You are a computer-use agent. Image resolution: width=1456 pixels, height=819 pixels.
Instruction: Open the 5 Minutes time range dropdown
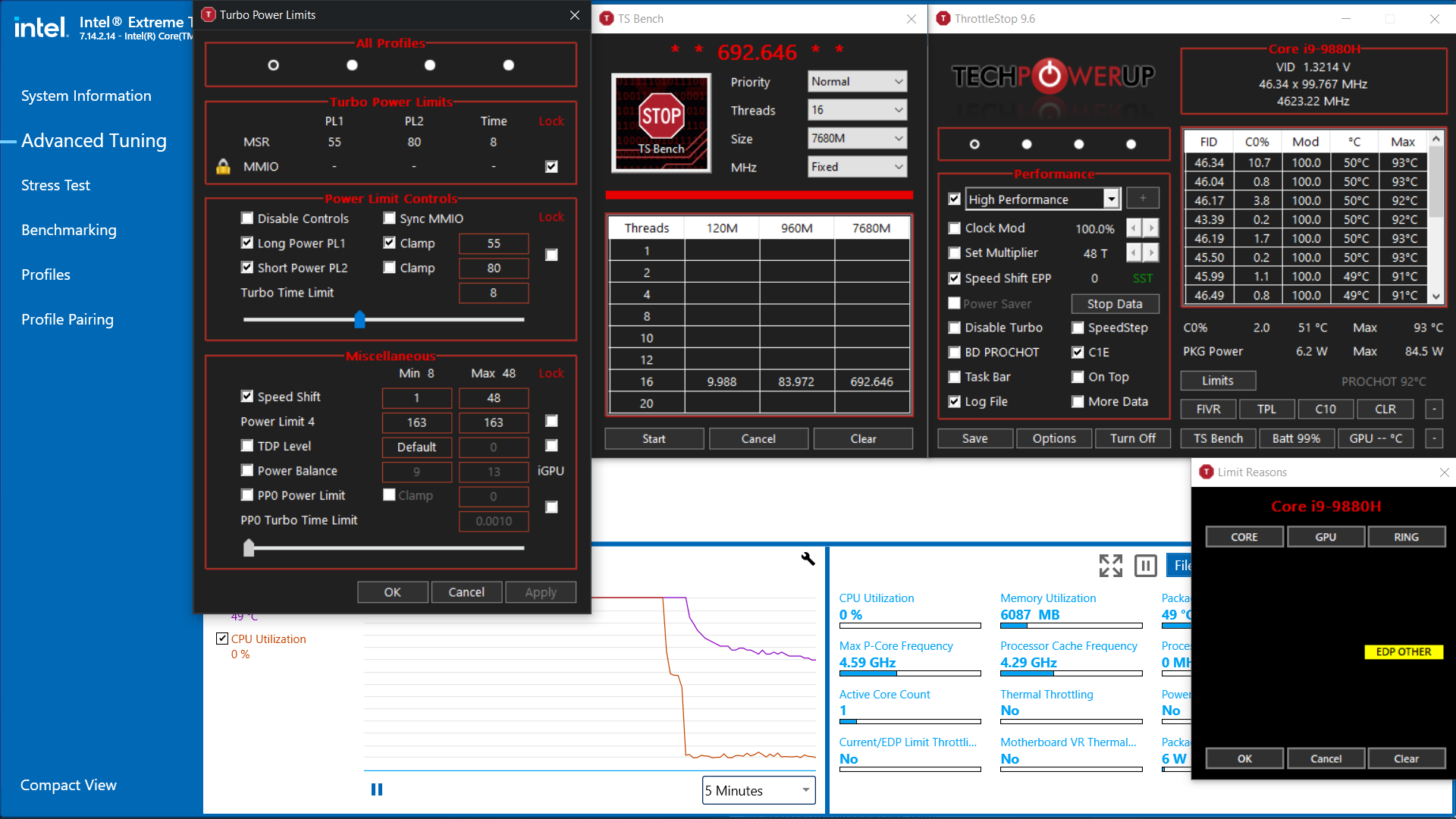point(759,790)
